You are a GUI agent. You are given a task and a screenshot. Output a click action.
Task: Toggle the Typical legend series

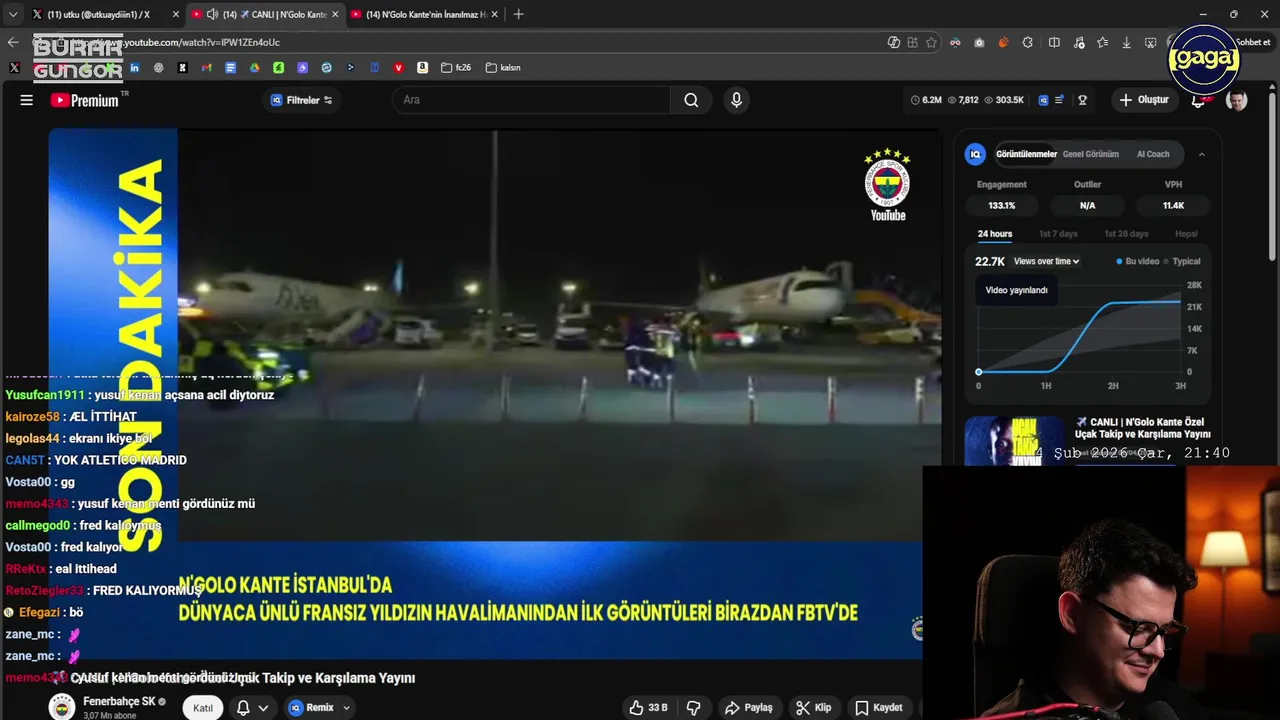point(1181,261)
